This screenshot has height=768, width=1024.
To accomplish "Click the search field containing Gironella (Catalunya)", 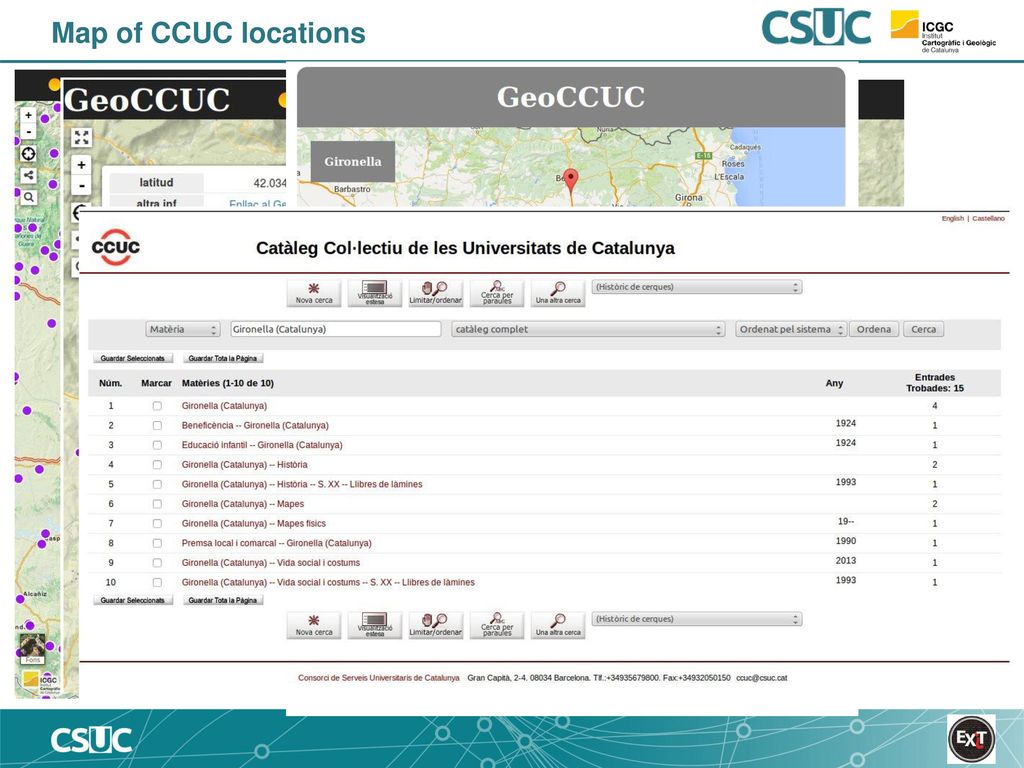I will [x=336, y=329].
